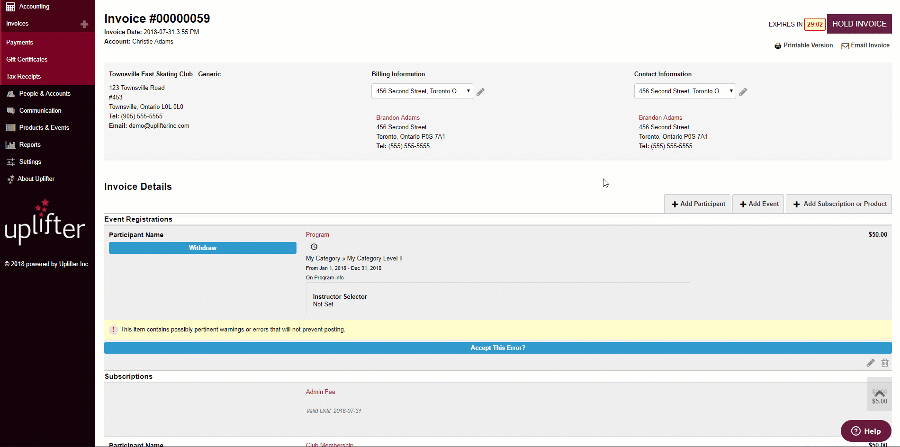The image size is (900, 447).
Task: Click the clock icon under Program
Action: click(314, 247)
